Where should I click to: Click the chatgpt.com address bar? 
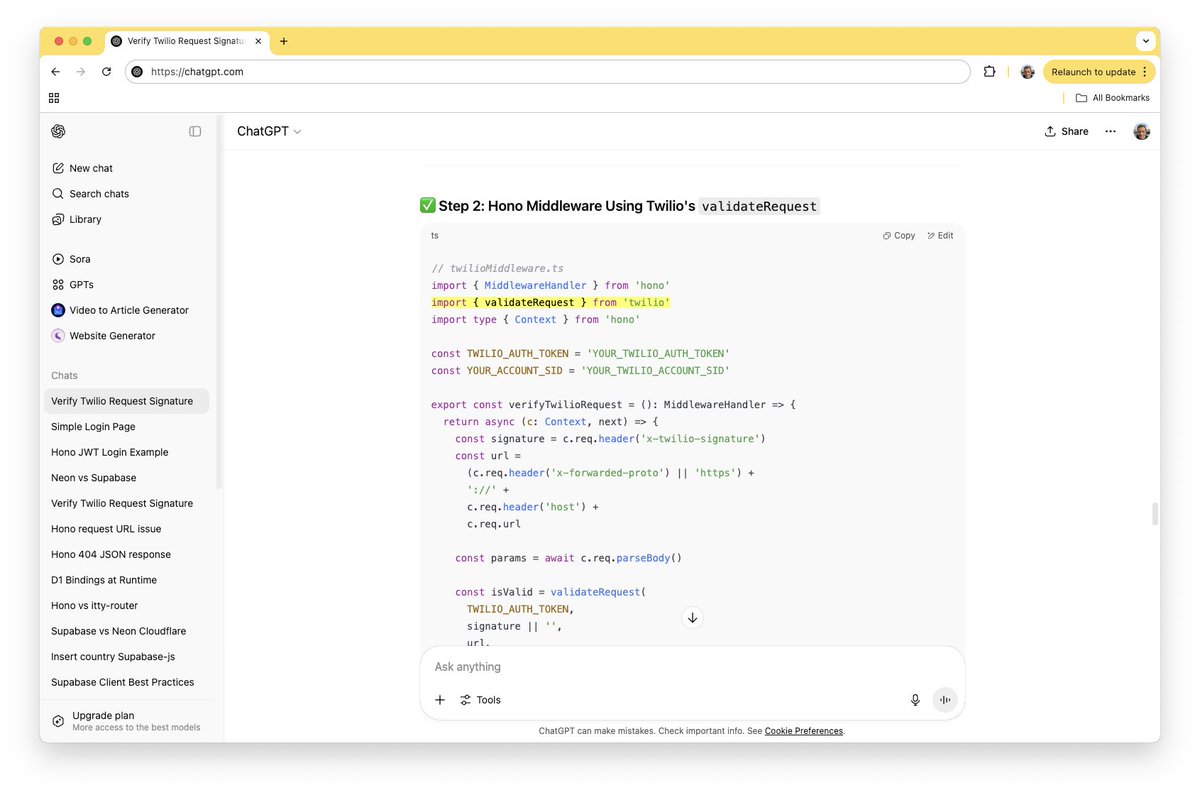coord(547,72)
